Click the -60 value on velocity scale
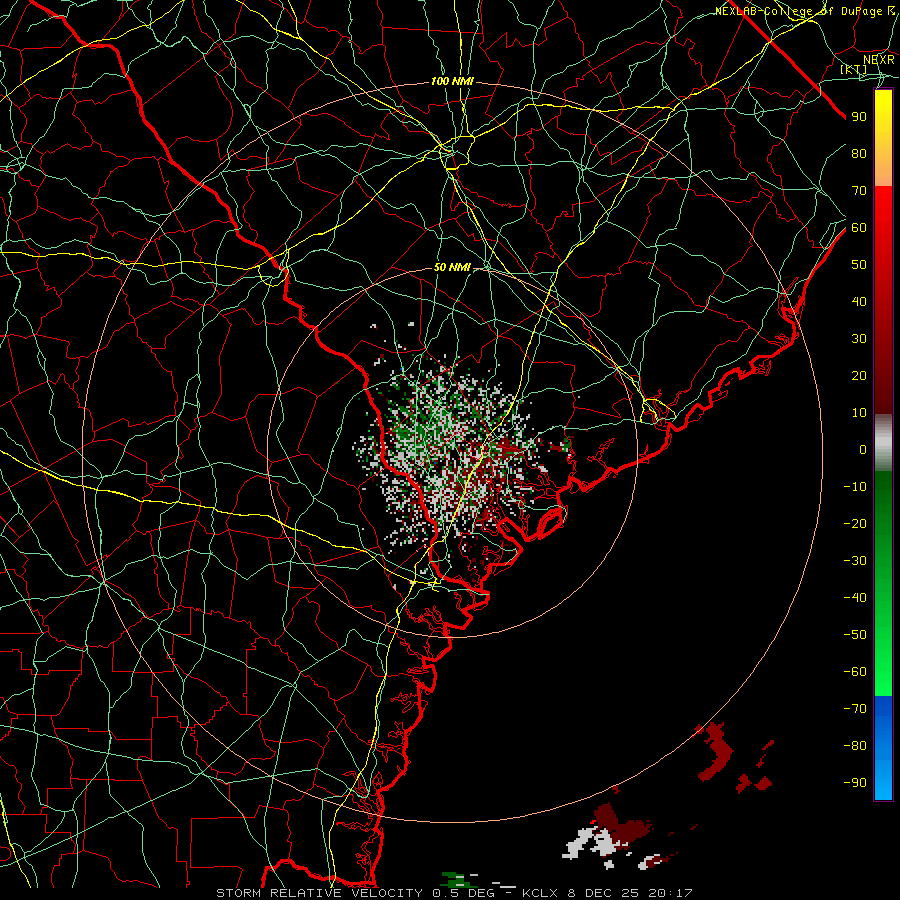The image size is (900, 900). point(855,672)
